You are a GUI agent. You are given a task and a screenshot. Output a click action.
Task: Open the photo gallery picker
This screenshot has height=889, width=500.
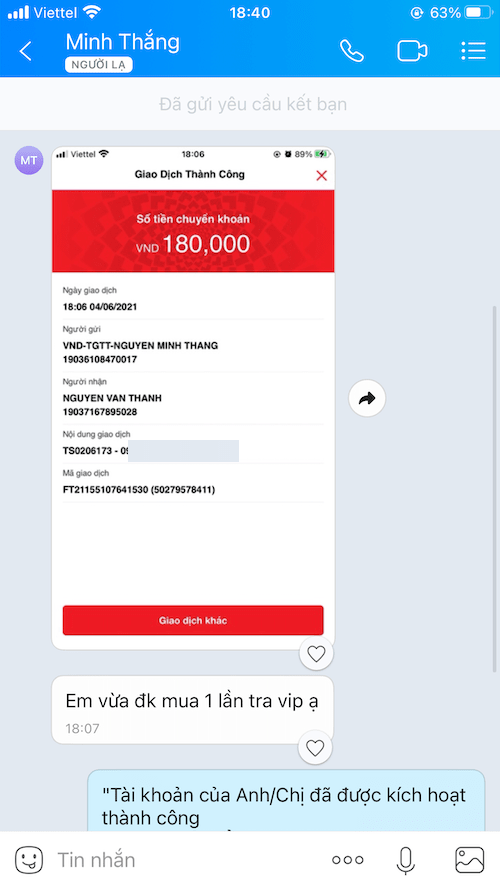pos(470,860)
